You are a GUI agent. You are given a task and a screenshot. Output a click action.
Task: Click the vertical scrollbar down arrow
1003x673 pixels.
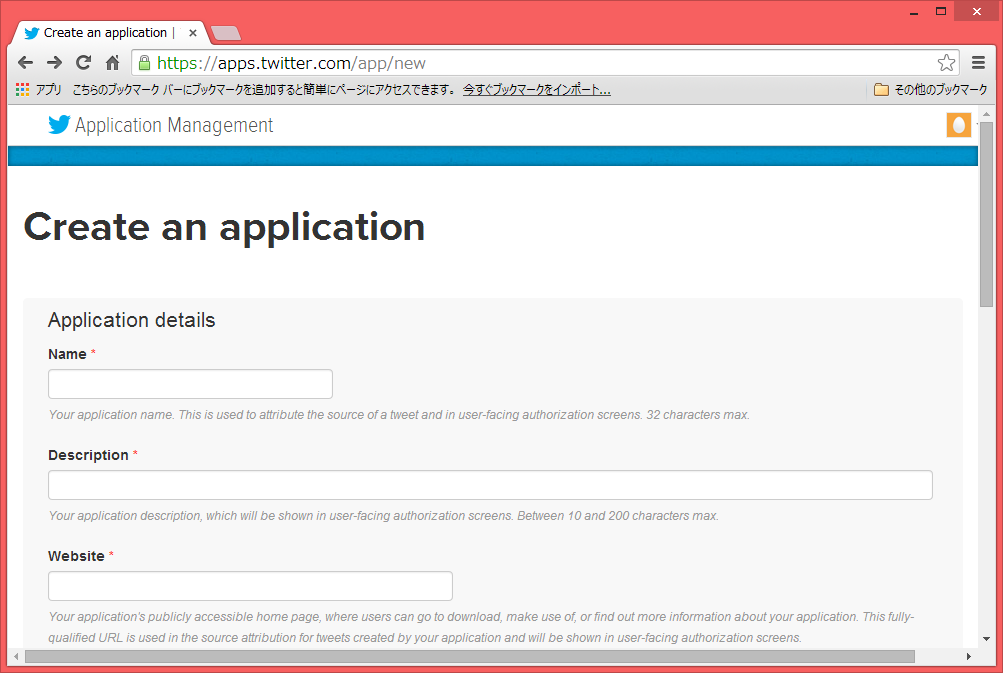click(986, 638)
